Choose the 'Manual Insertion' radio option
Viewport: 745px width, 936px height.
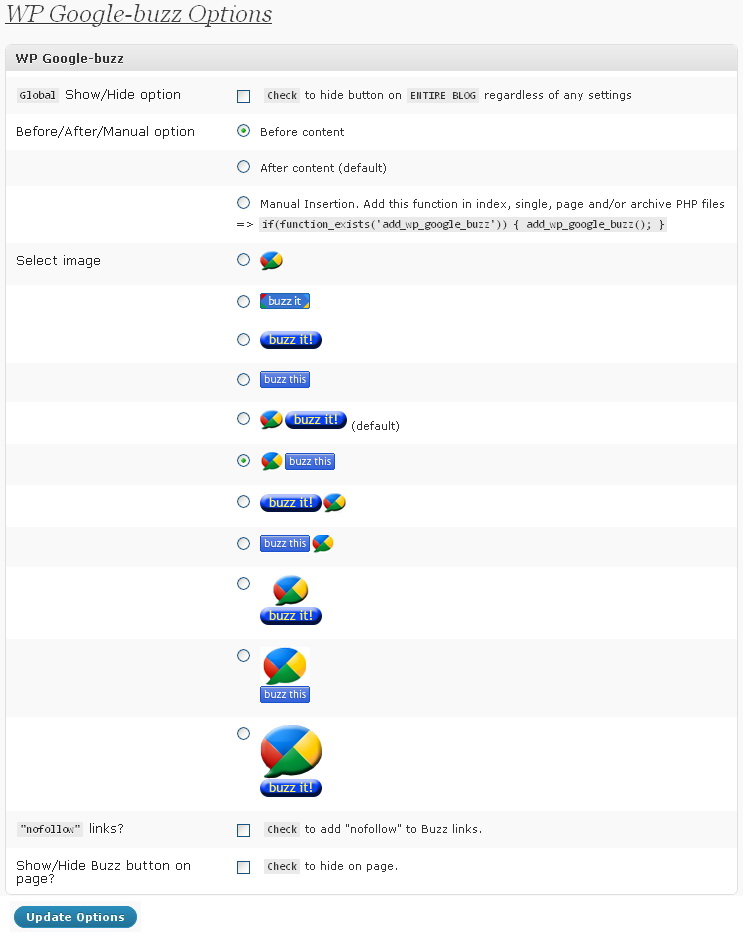click(x=243, y=203)
